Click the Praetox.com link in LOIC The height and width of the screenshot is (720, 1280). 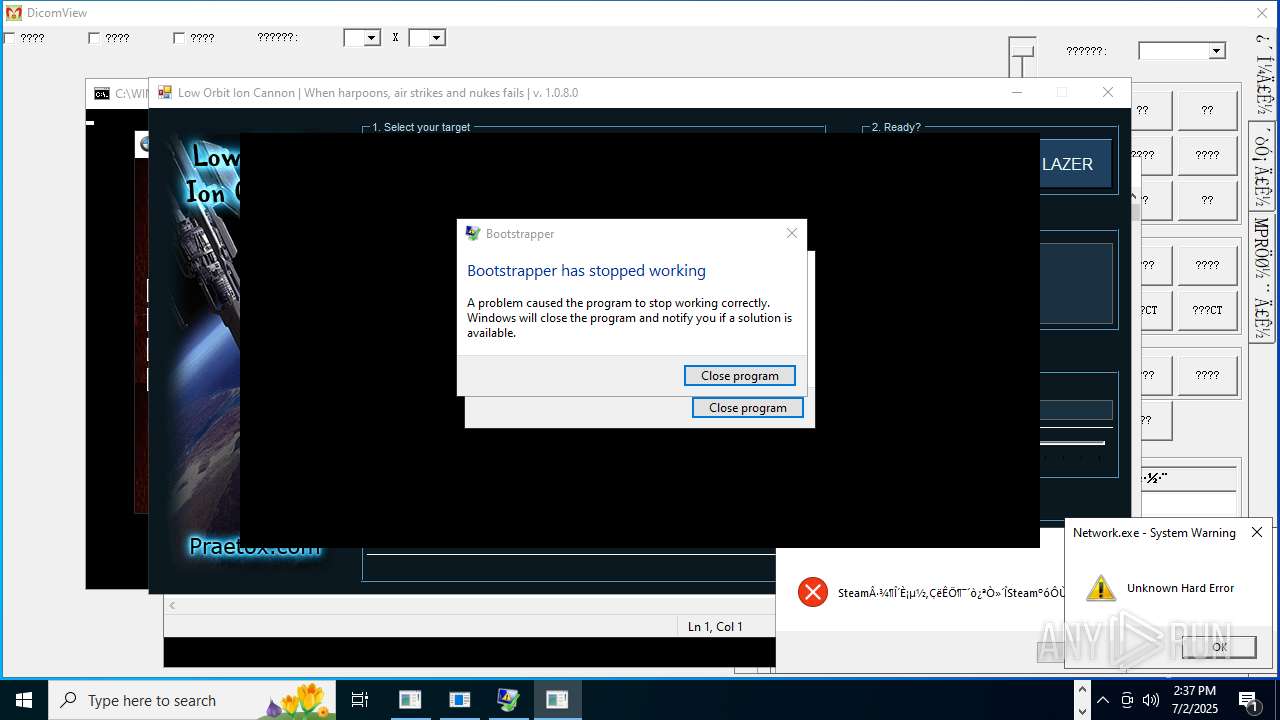tap(255, 546)
